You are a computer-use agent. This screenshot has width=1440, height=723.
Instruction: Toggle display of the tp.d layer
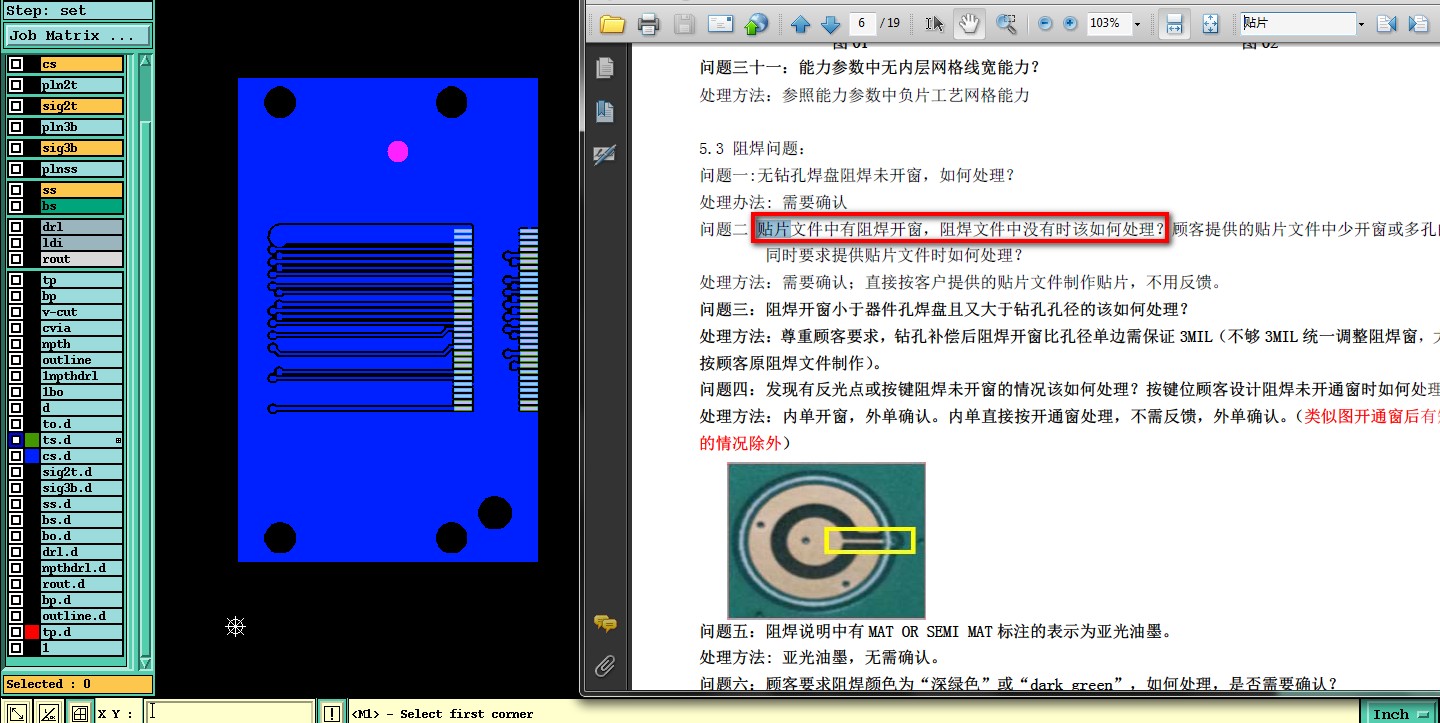click(x=16, y=632)
